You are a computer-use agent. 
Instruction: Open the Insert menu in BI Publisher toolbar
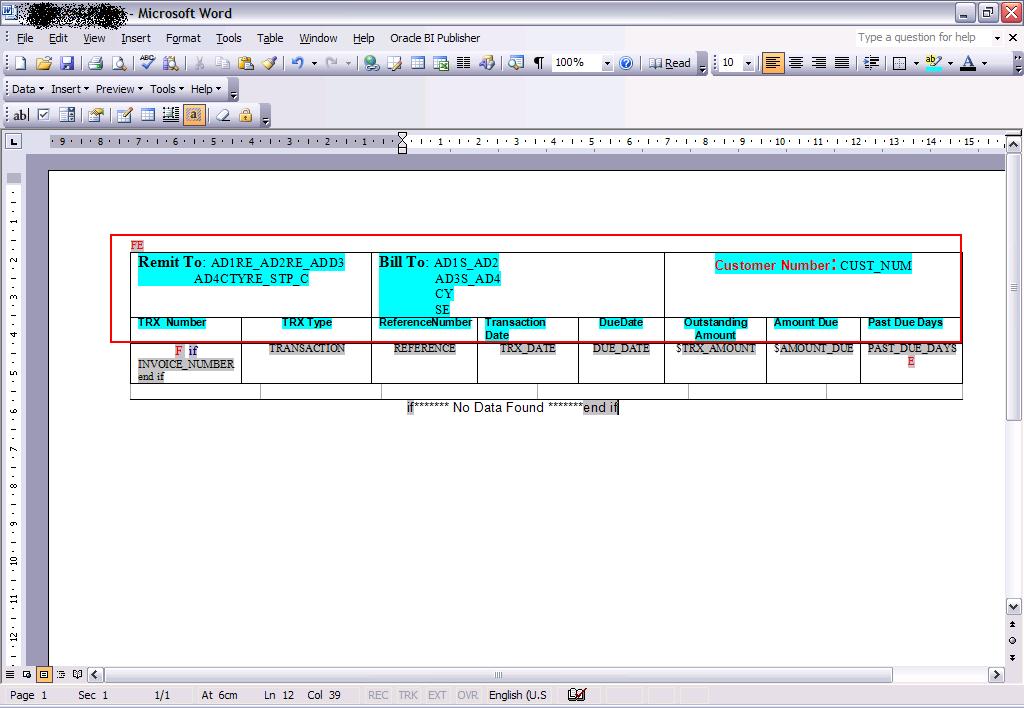(66, 89)
